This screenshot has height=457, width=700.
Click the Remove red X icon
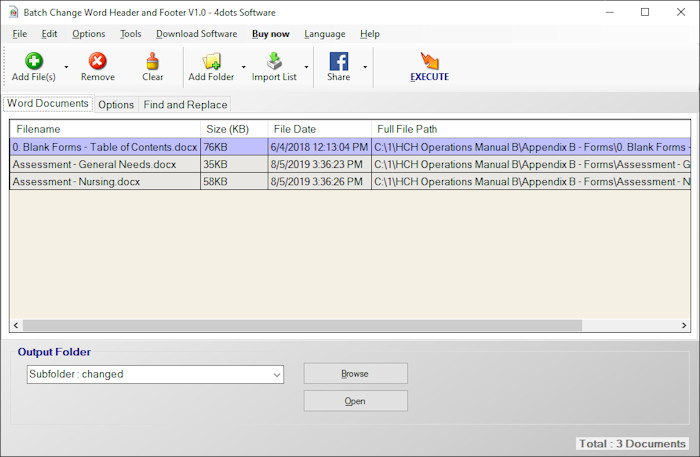tap(97, 61)
